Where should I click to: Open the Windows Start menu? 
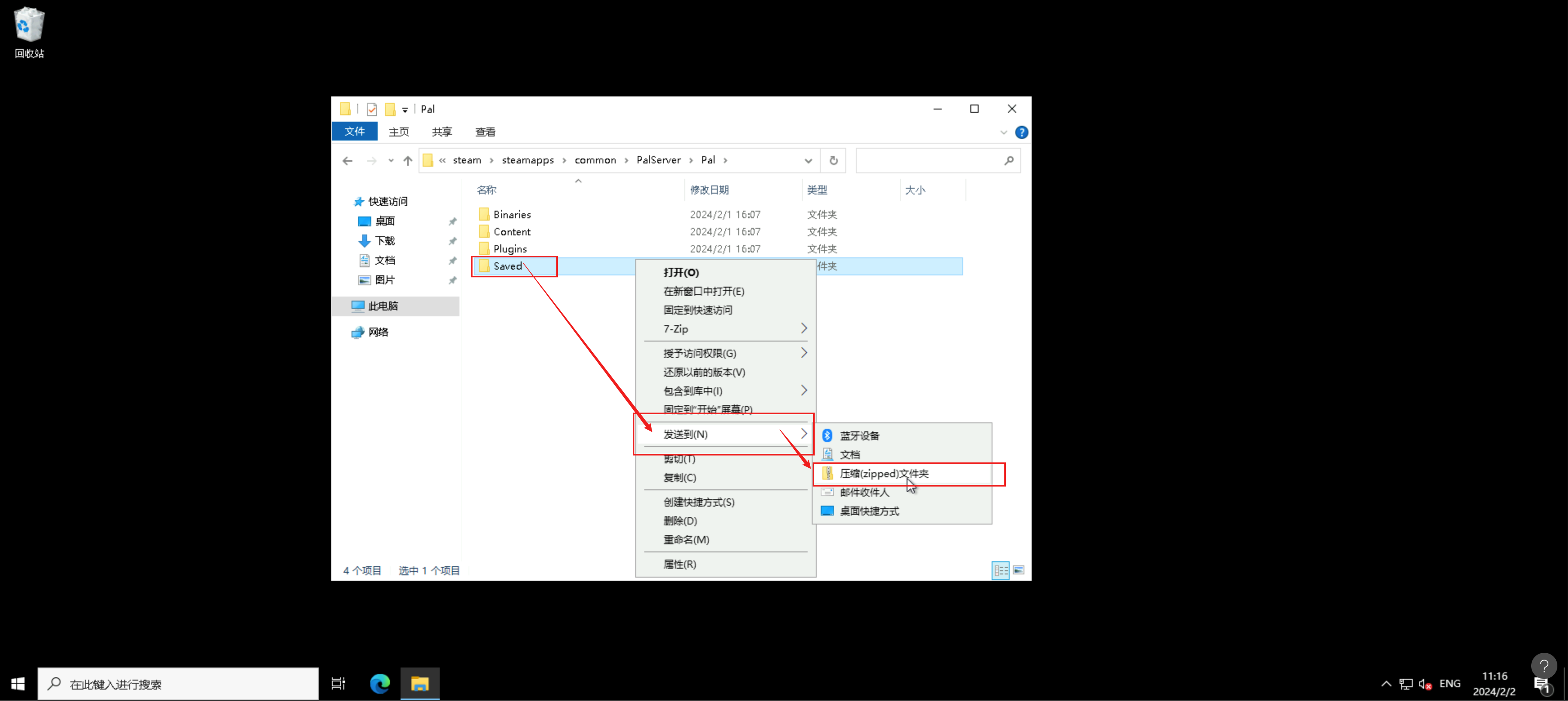18,684
